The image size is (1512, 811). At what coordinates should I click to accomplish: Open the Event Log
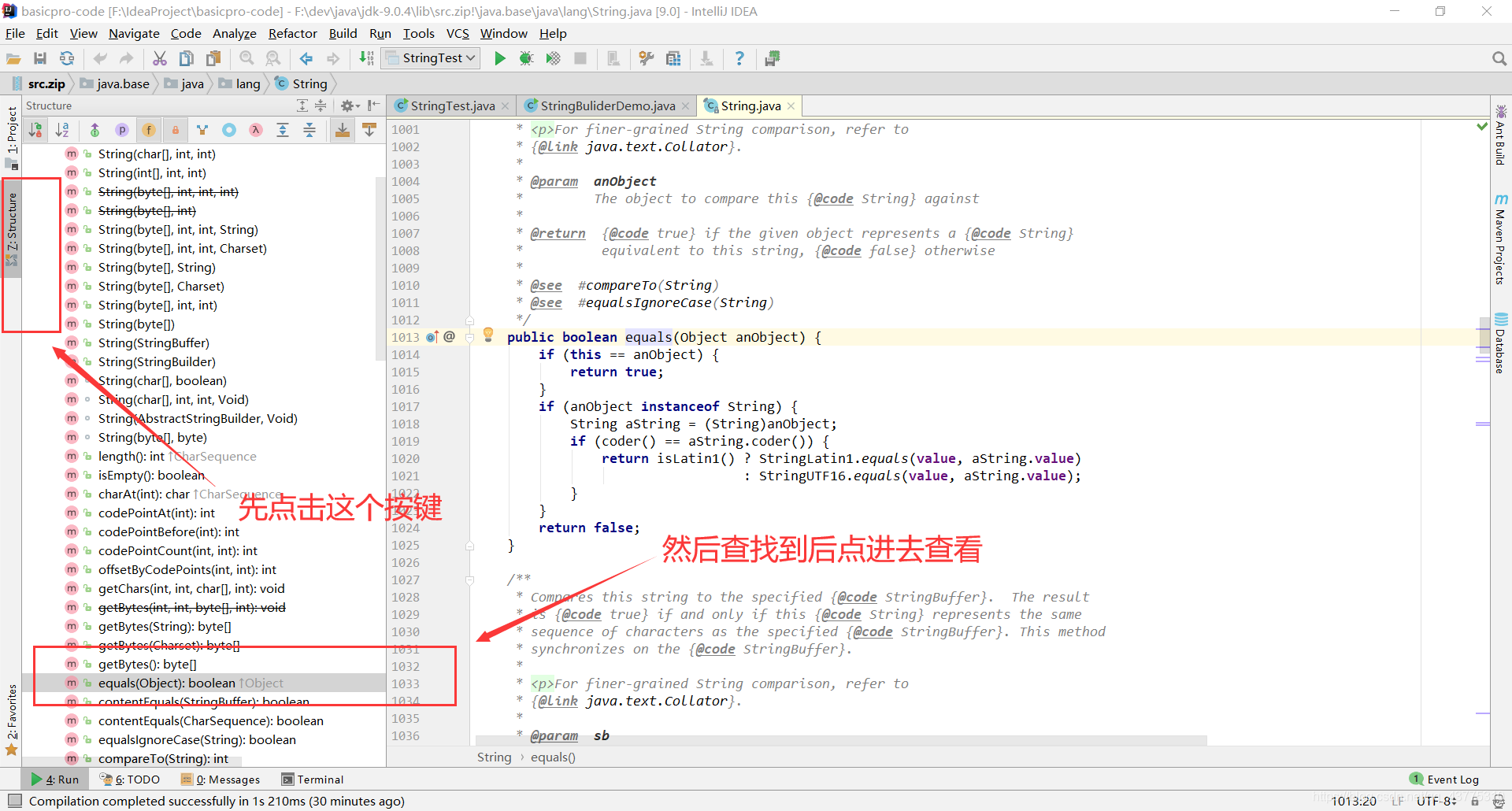[x=1445, y=780]
